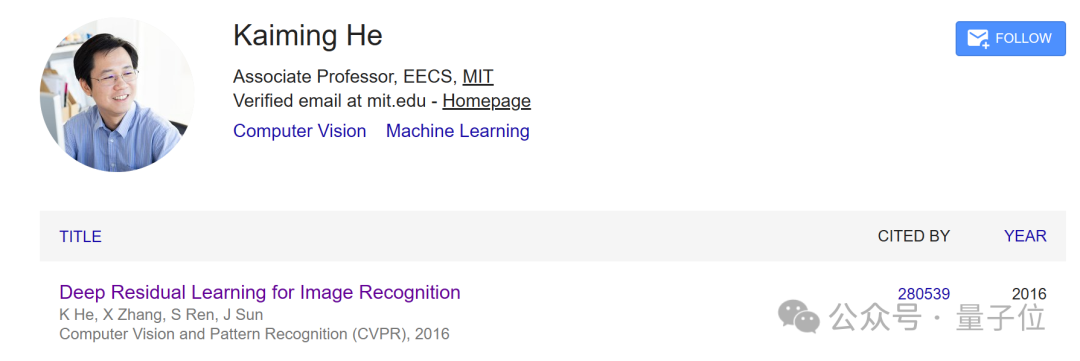Sort publications by TITLE column header

(81, 236)
